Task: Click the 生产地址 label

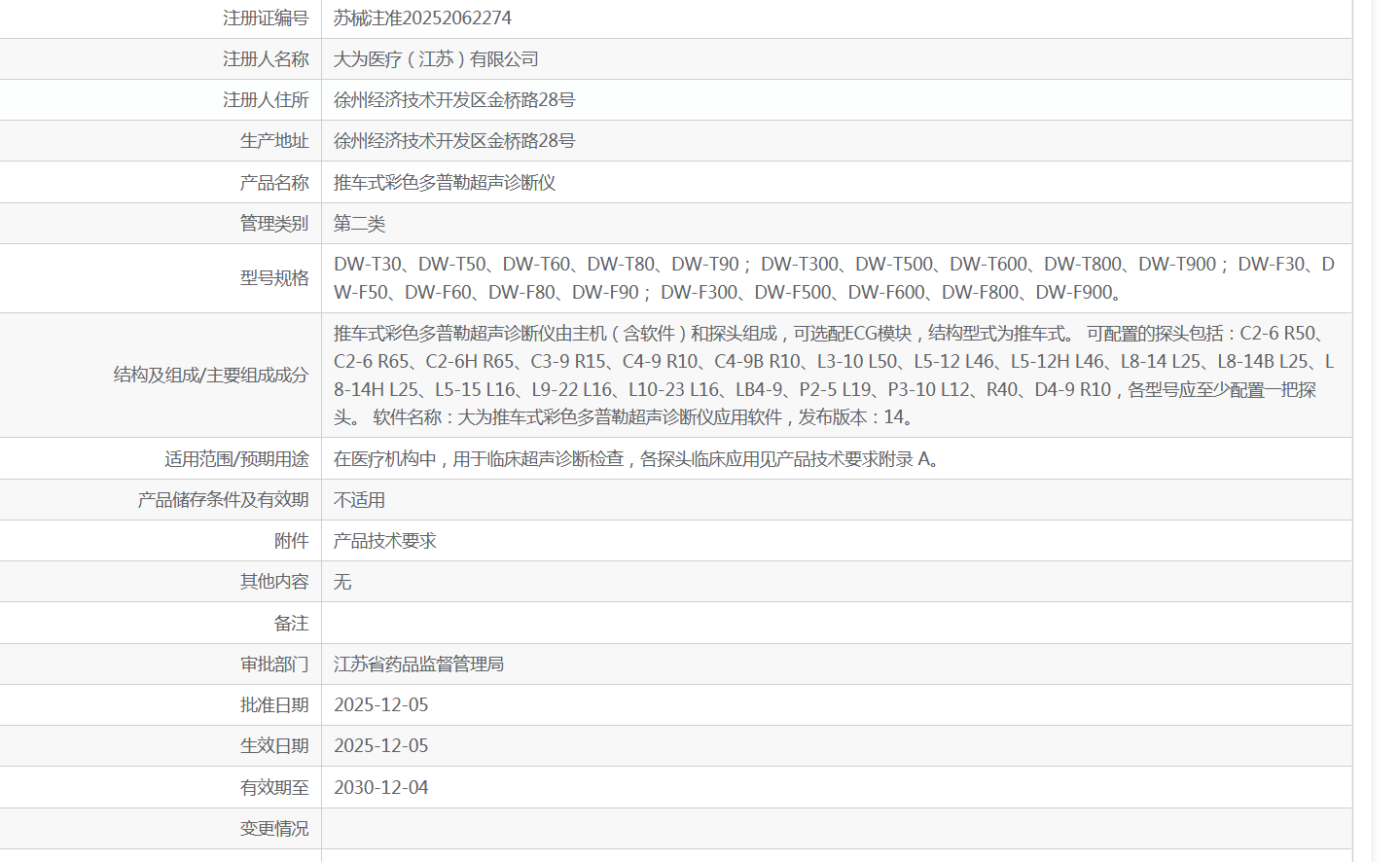Action: 274,141
